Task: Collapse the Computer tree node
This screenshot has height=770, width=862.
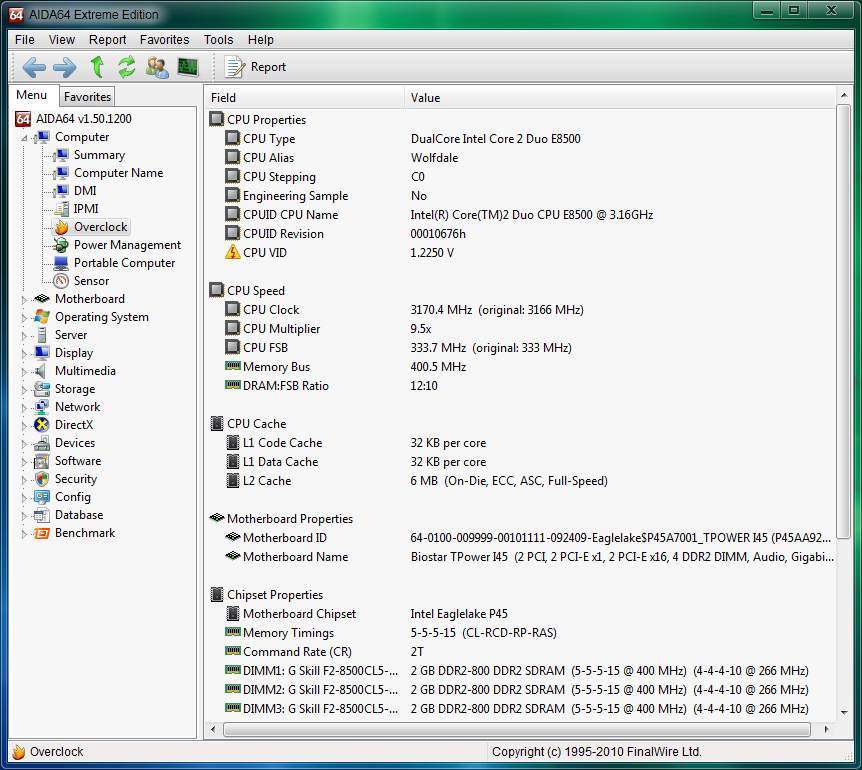Action: [24, 138]
